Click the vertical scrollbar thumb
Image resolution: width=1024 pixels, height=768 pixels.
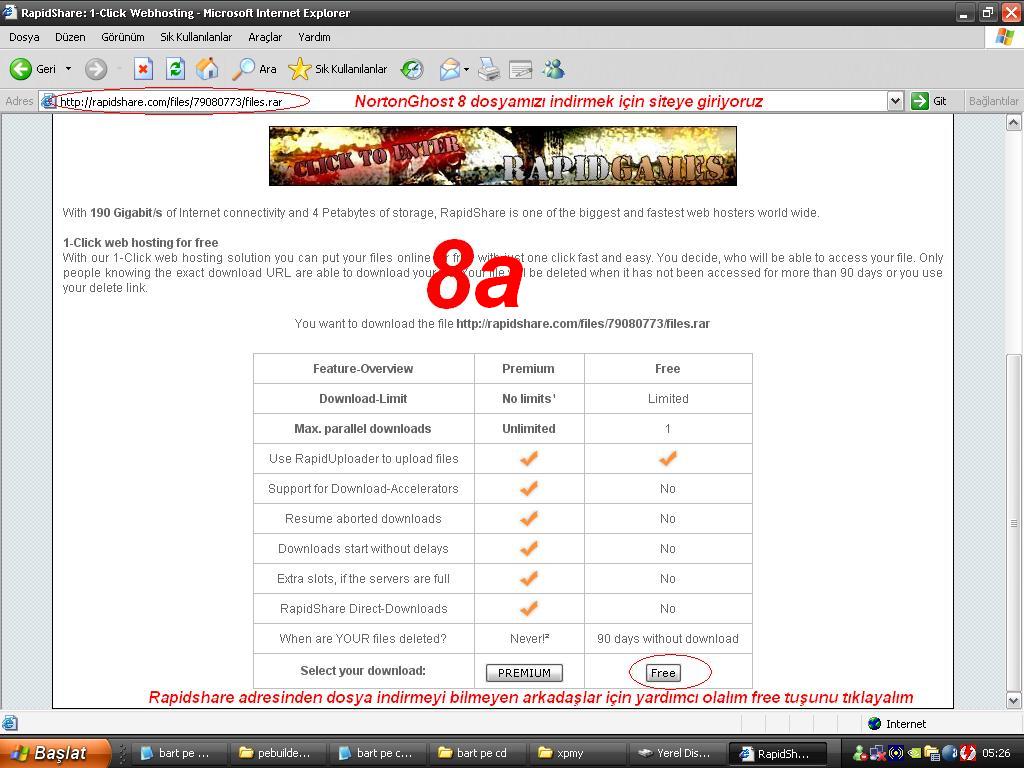[x=1013, y=522]
